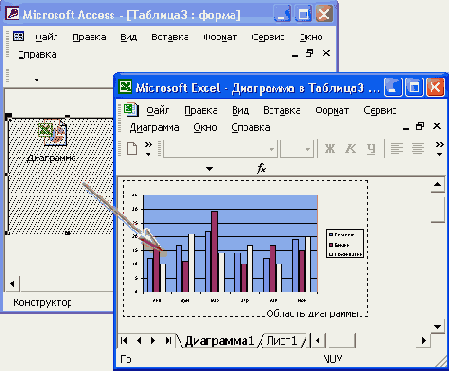Open Сервис menu in Access window
The width and height of the screenshot is (449, 371).
(x=268, y=37)
